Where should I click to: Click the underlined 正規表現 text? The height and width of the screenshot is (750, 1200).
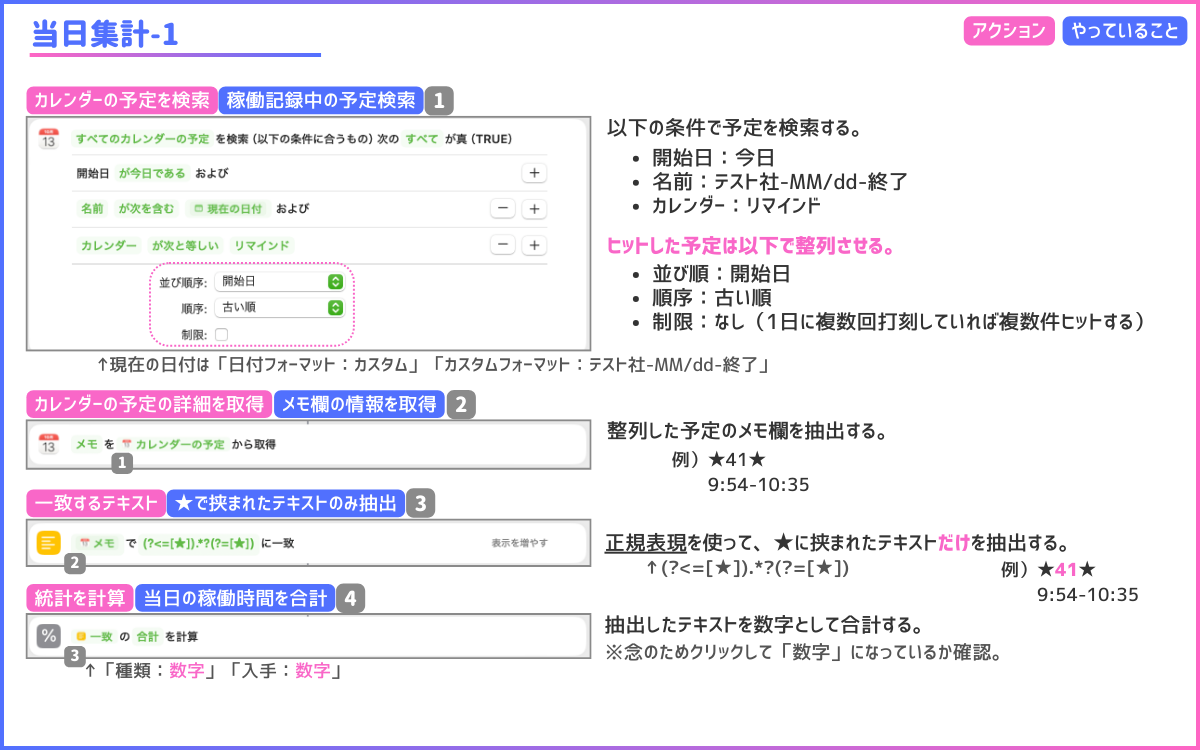tap(645, 543)
